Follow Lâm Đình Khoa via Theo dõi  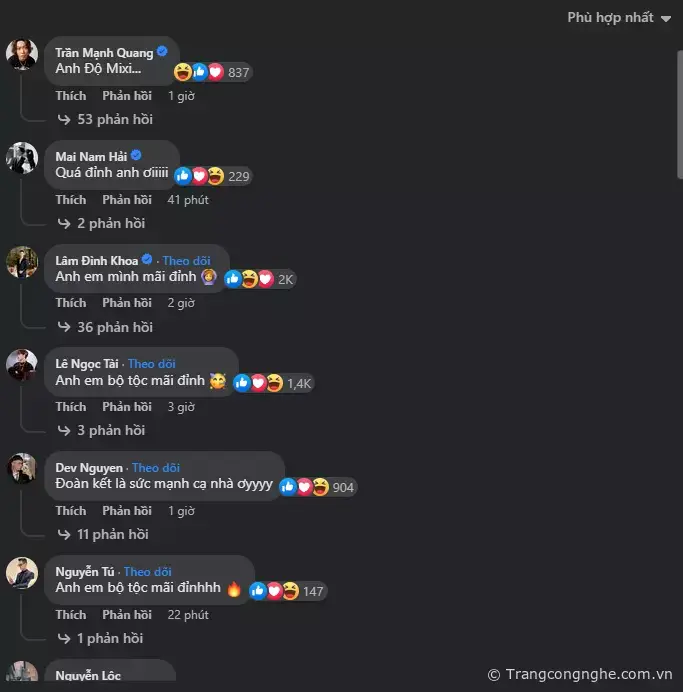tap(187, 261)
